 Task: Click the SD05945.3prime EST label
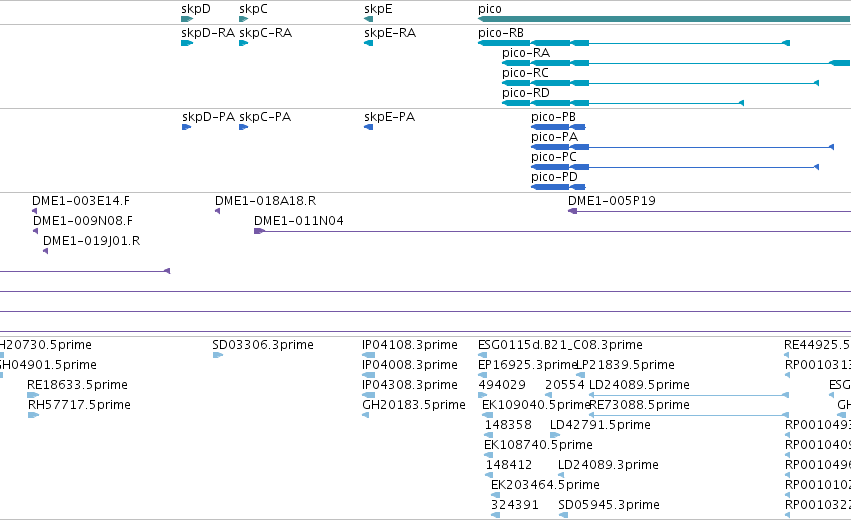tap(608, 505)
